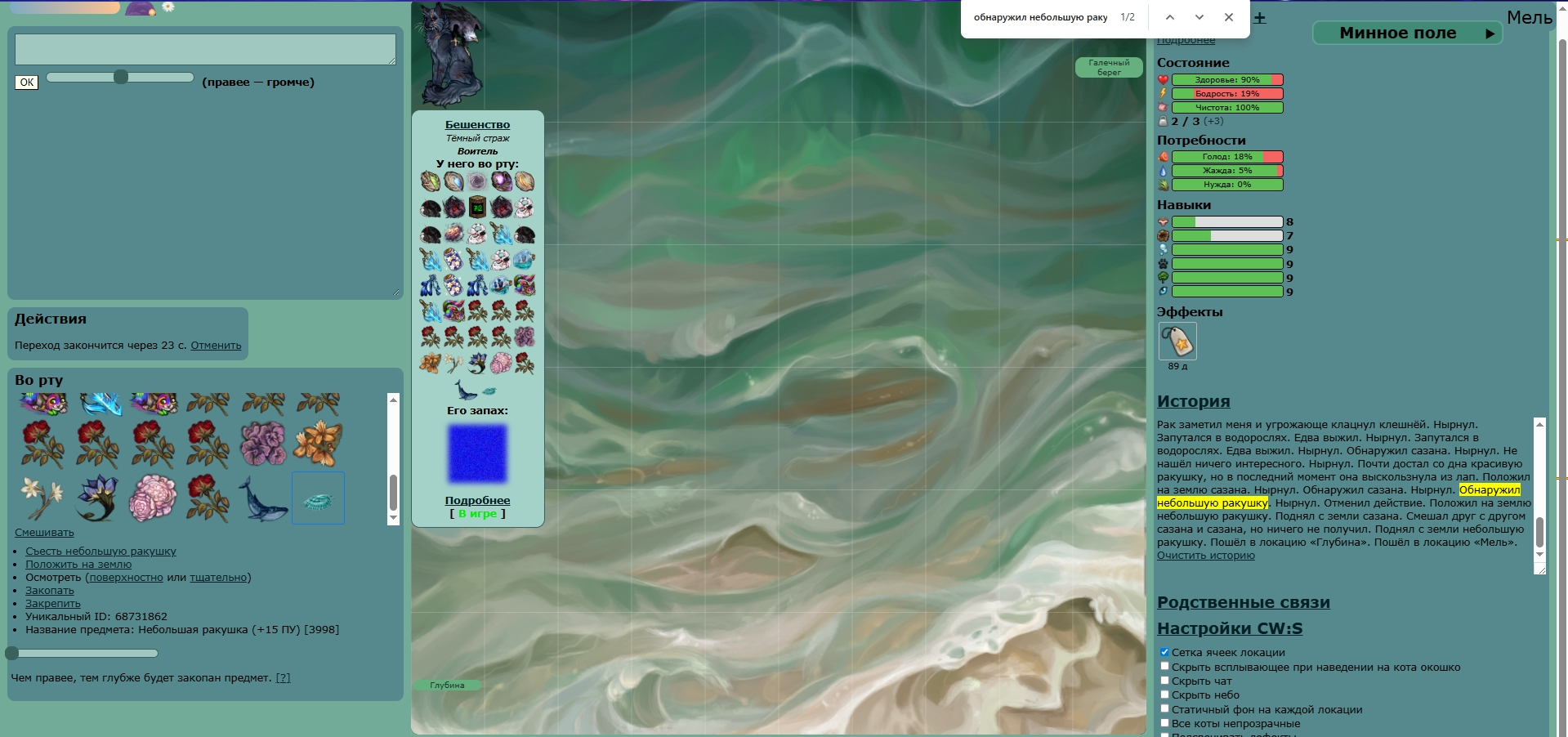This screenshot has height=737, width=1568.
Task: Enable Скрыть всплывающее при наведении на кота окошко
Action: [1164, 667]
